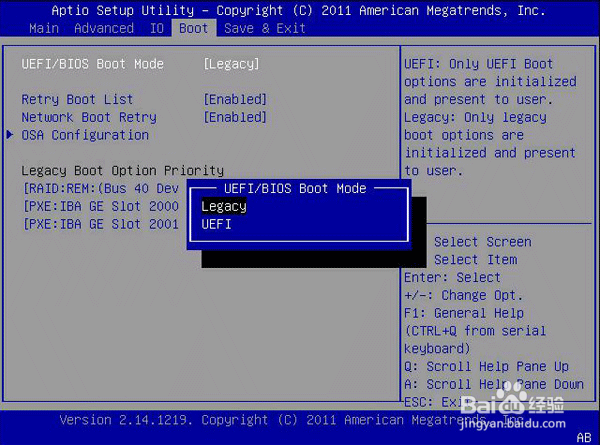
Task: Select the Boot tab
Action: (194, 28)
